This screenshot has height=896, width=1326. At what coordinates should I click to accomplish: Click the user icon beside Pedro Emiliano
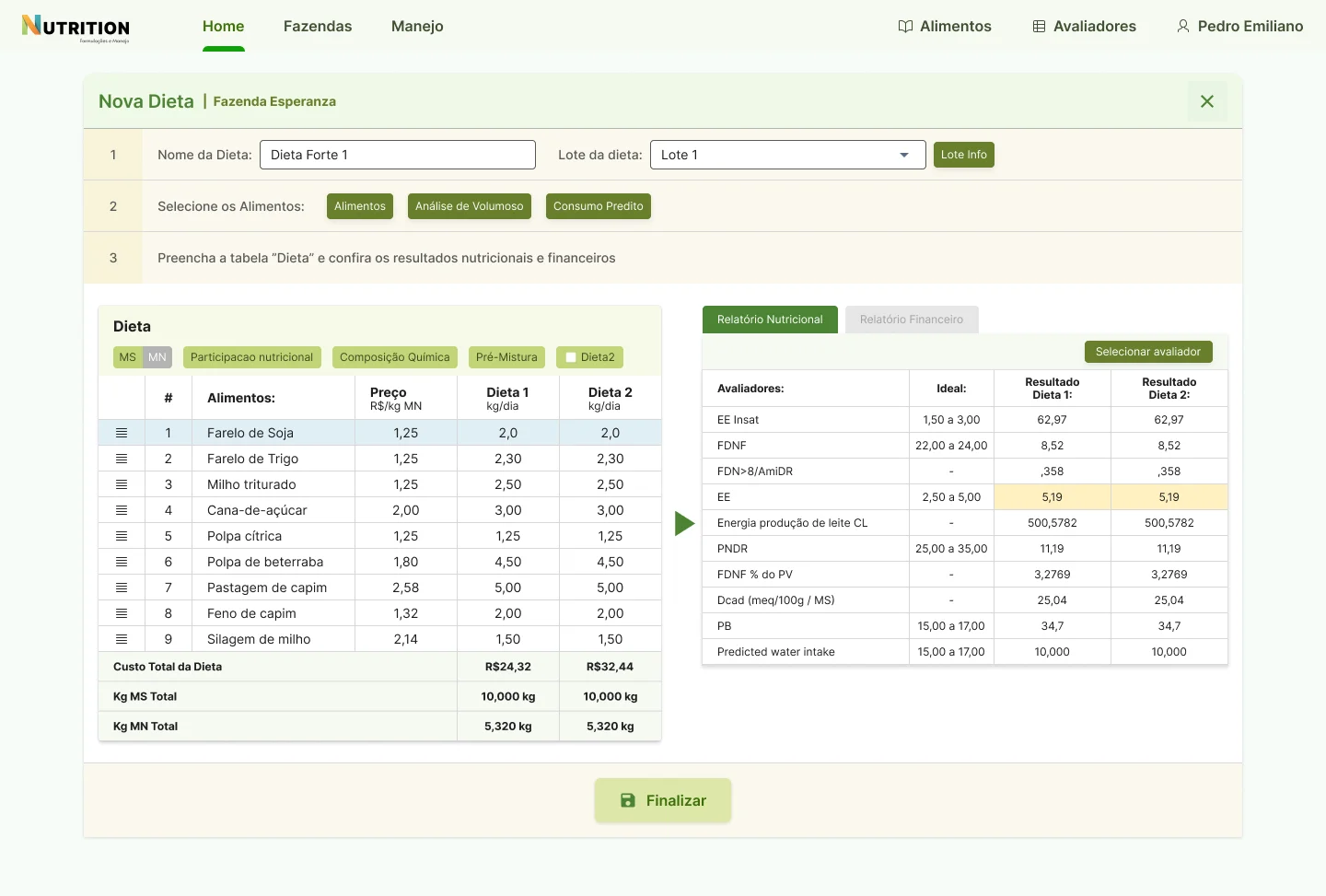coord(1183,27)
